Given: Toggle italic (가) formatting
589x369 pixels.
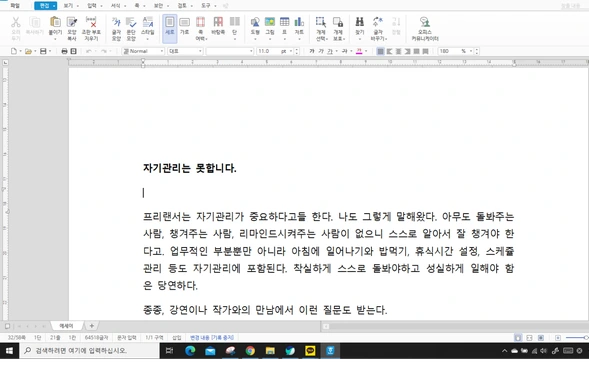Looking at the screenshot, I should coord(321,51).
